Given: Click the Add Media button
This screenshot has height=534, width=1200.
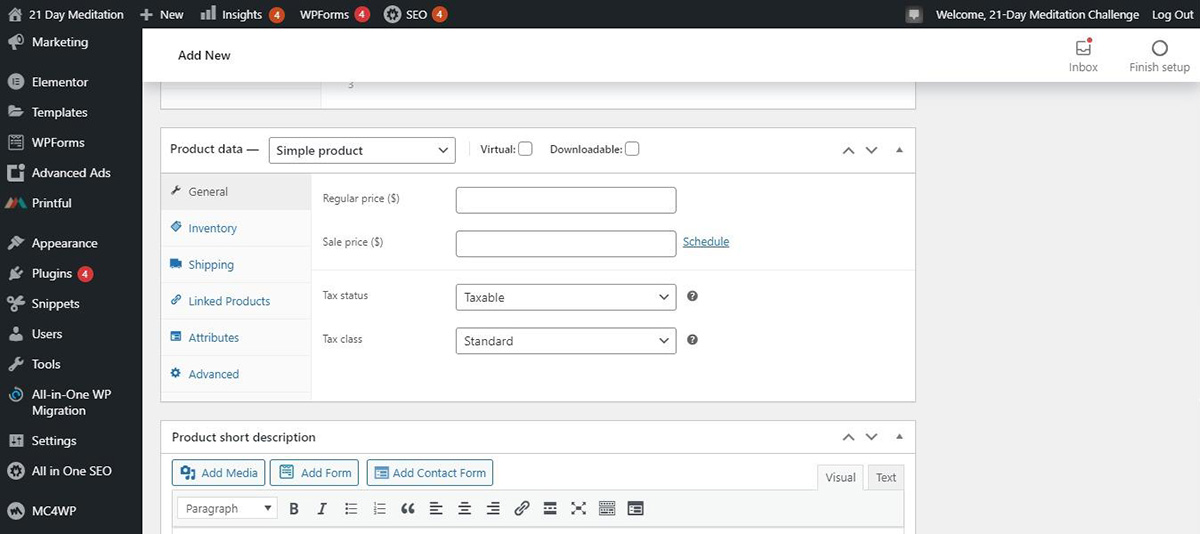Looking at the screenshot, I should 219,473.
